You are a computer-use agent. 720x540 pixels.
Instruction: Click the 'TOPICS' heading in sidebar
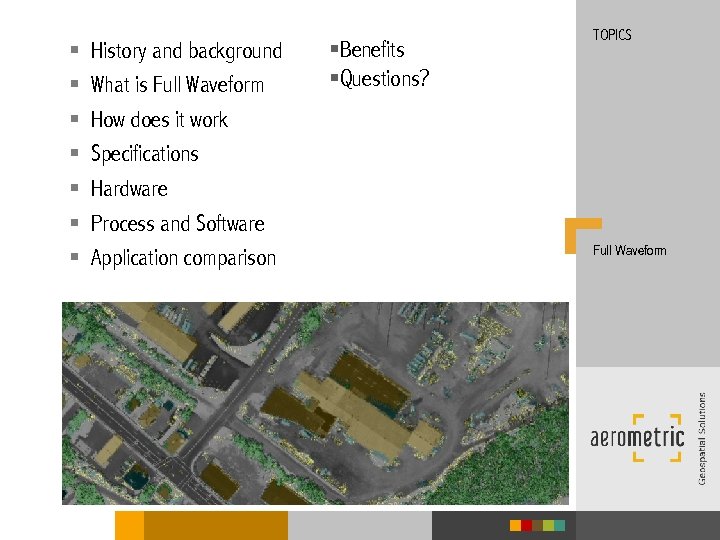click(612, 35)
